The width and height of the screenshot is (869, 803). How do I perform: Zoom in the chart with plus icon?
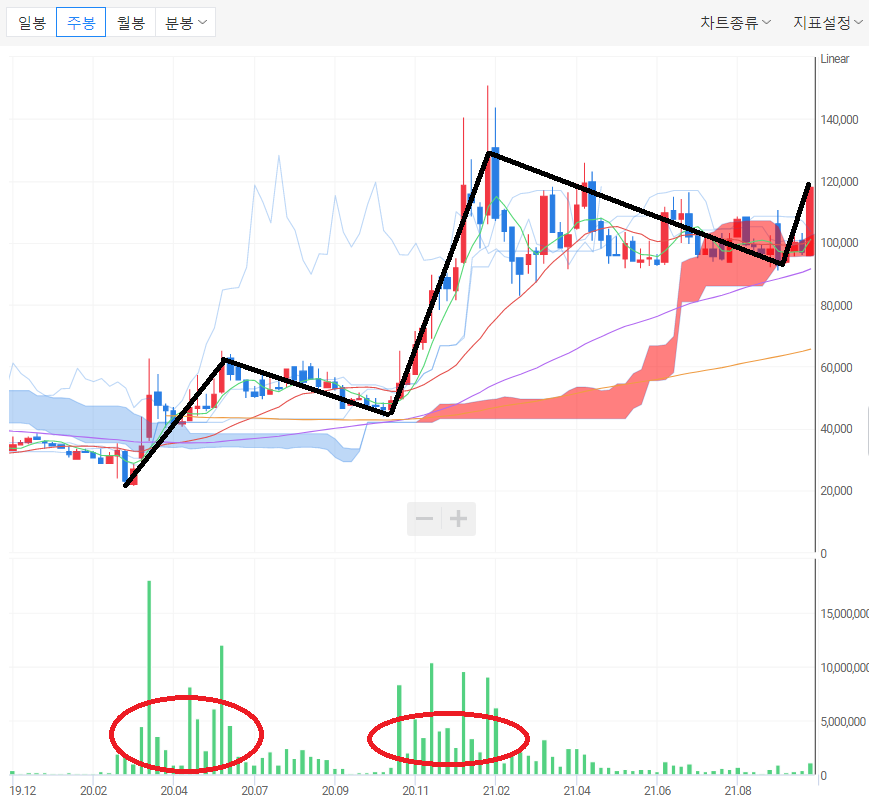[x=458, y=519]
